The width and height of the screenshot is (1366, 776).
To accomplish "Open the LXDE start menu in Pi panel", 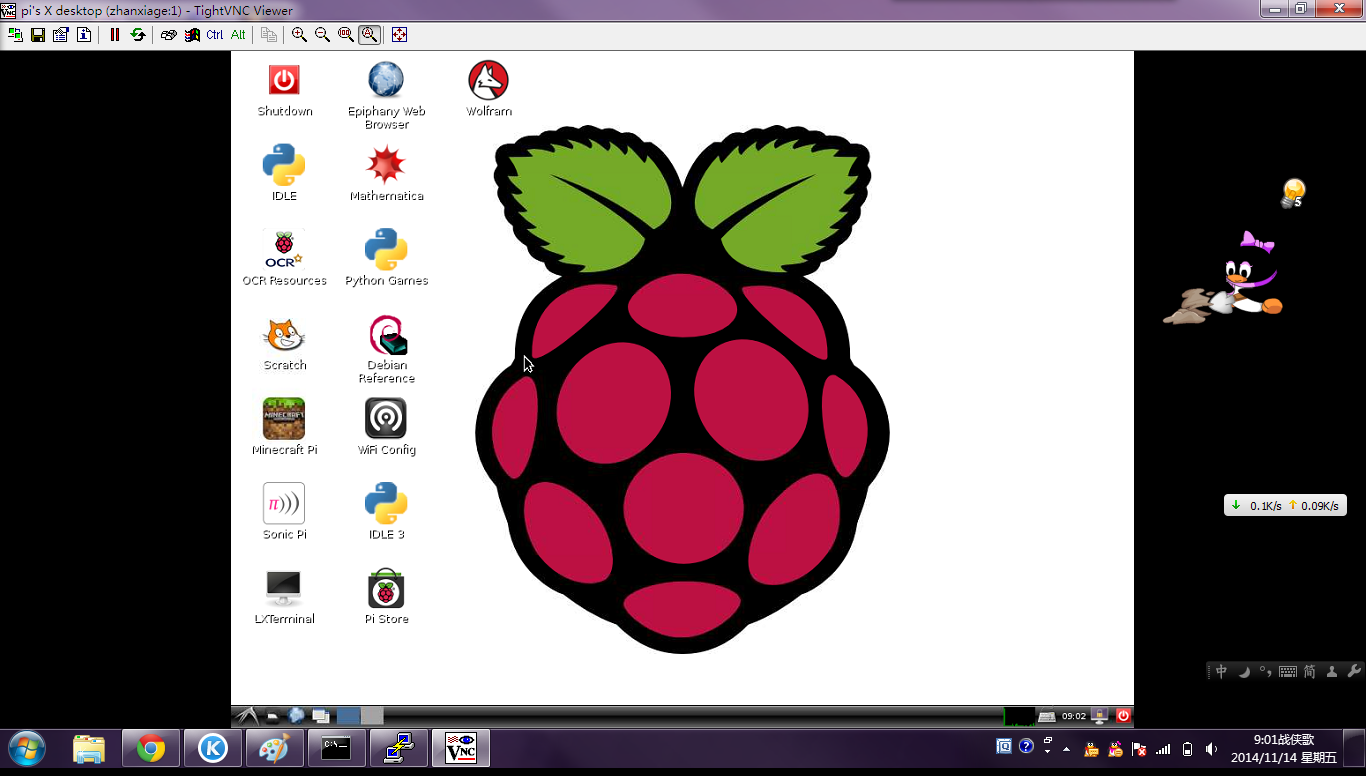I will tap(247, 716).
